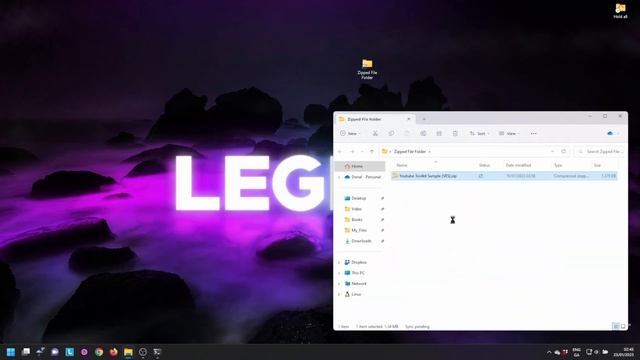This screenshot has width=640, height=360.
Task: Expand the Network tree node
Action: tap(339, 283)
